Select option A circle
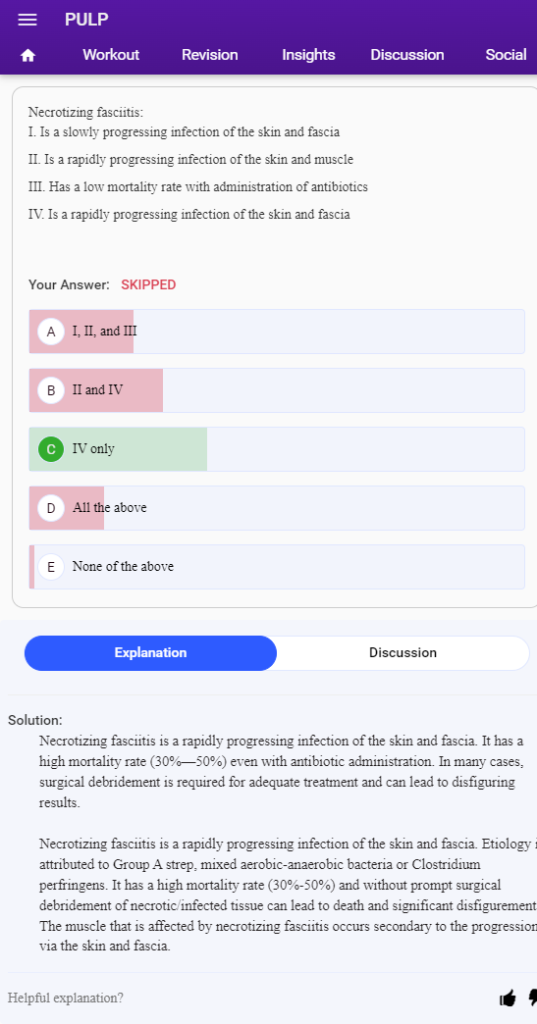This screenshot has height=1024, width=537. [x=51, y=331]
